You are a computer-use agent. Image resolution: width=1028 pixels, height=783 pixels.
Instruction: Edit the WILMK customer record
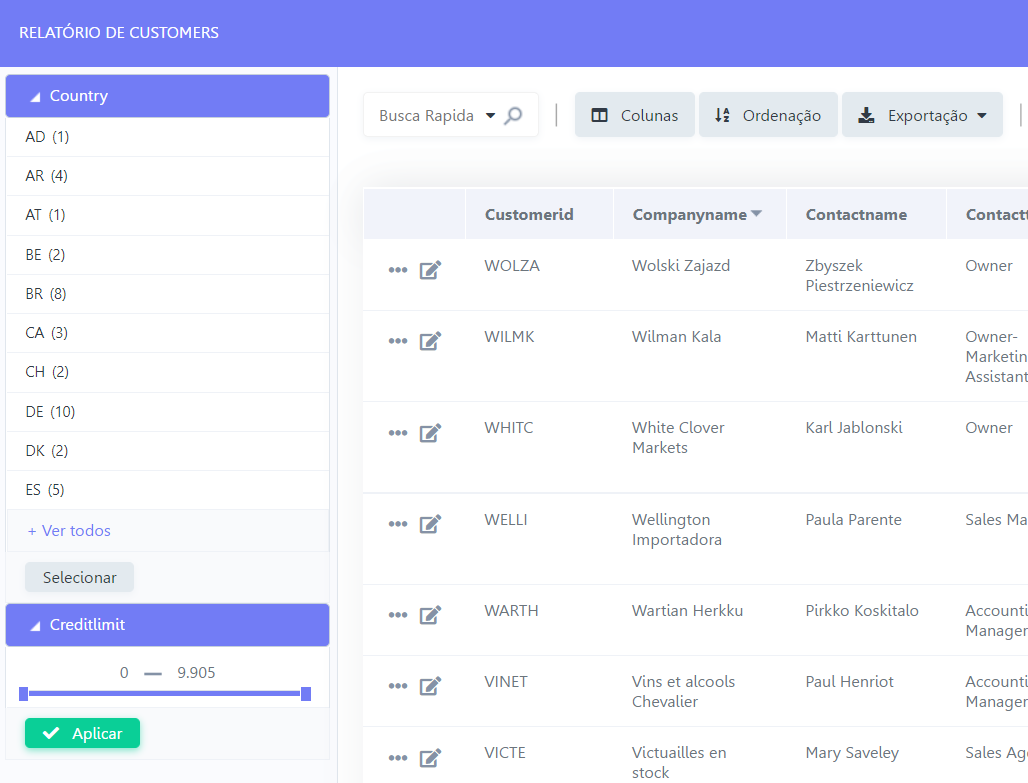point(430,340)
